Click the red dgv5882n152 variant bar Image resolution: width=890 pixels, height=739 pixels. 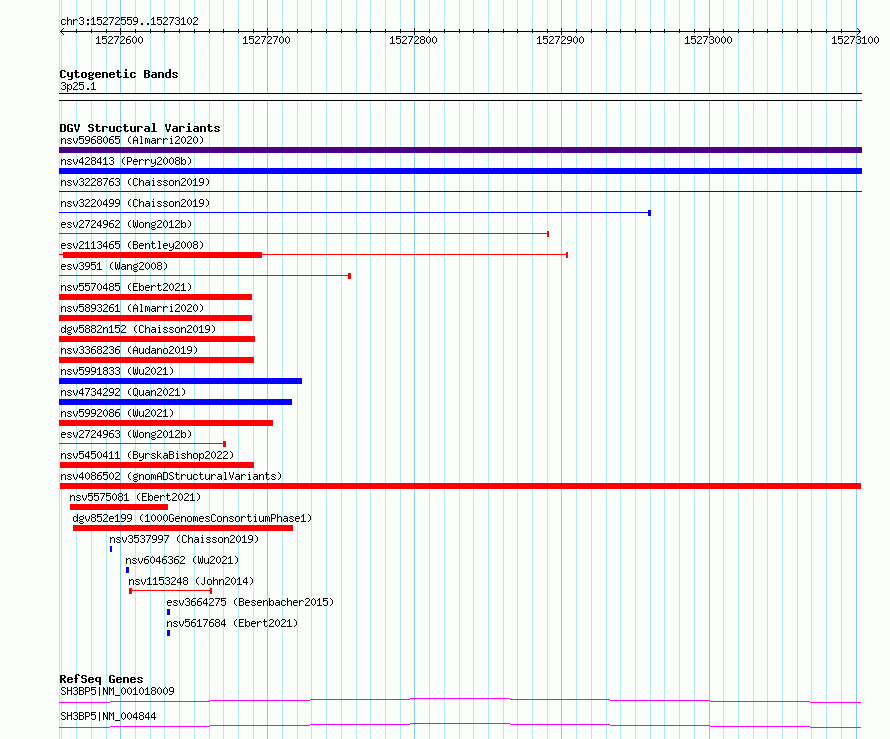(x=157, y=339)
